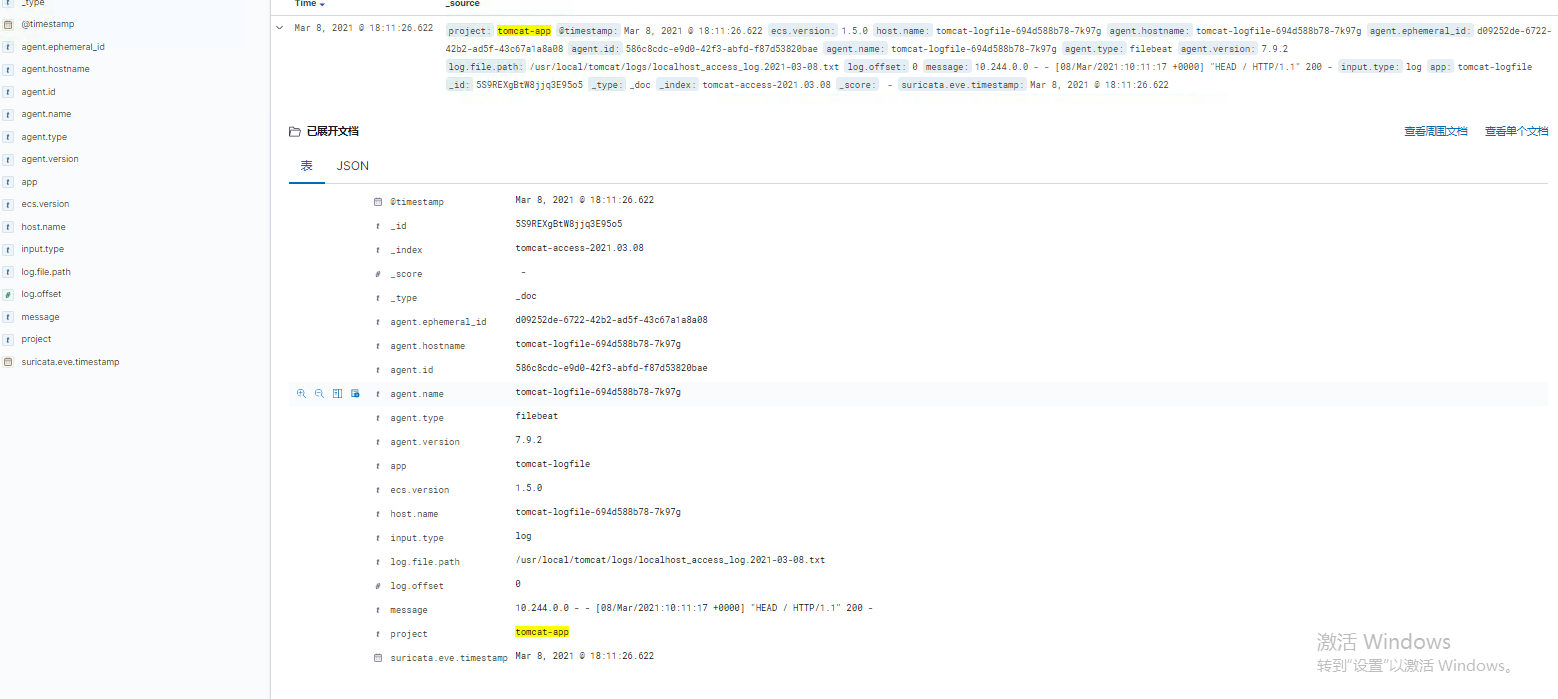Filter out the agent.name value
Screen dimensions: 1558x699
coord(319,394)
